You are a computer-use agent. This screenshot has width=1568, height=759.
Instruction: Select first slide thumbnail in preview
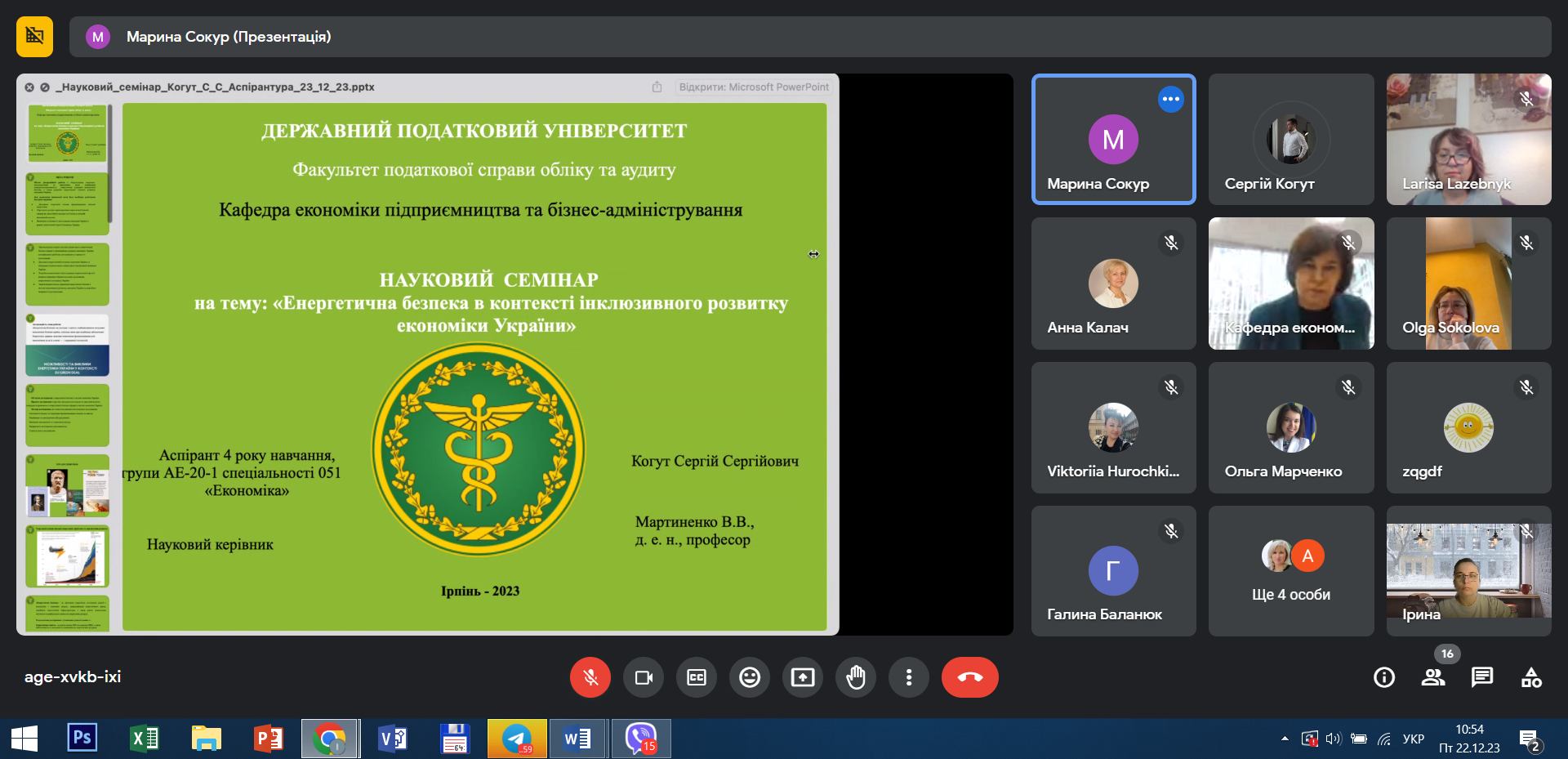67,133
